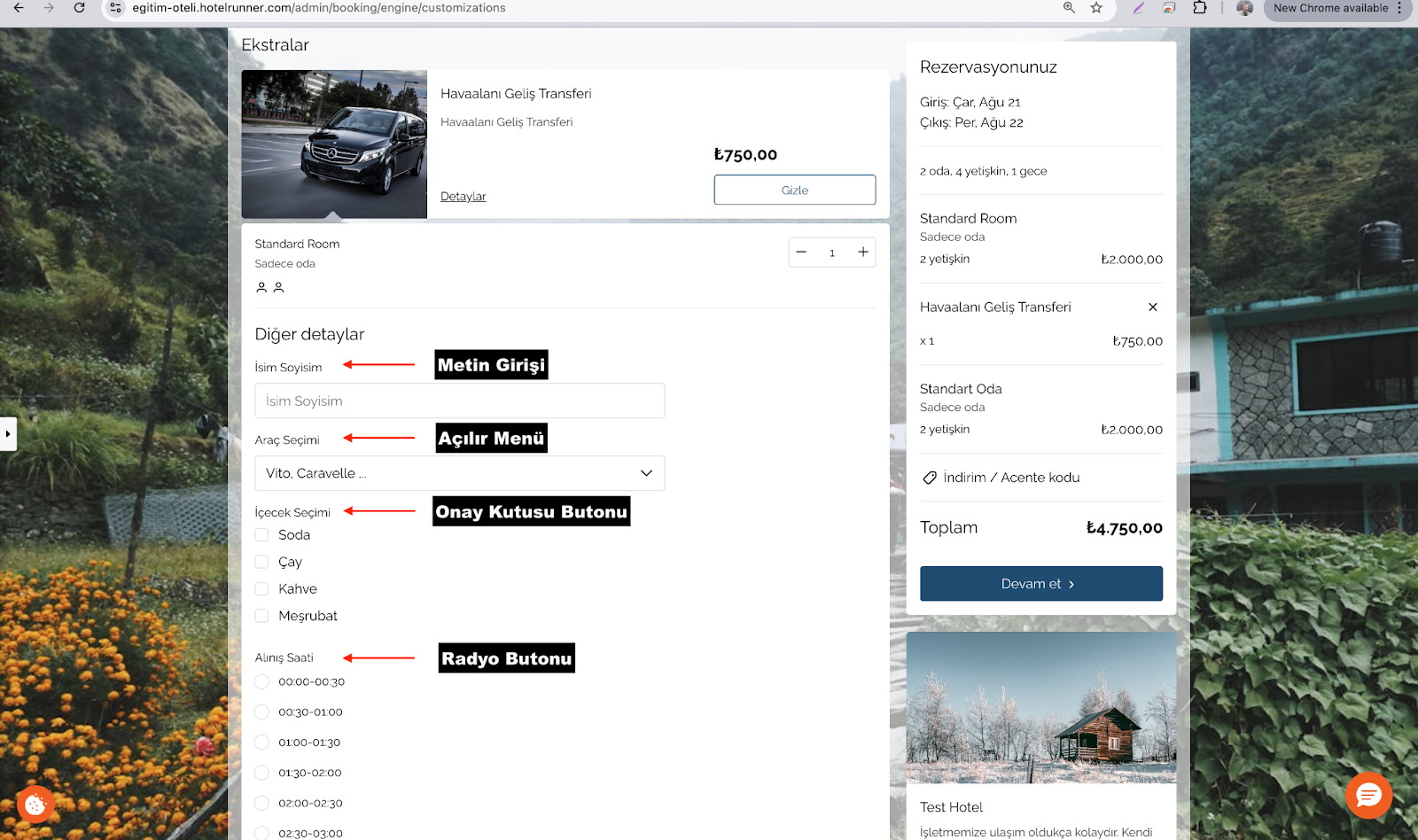Click the İsim Soyisim text field
Image resolution: width=1418 pixels, height=840 pixels.
(459, 401)
